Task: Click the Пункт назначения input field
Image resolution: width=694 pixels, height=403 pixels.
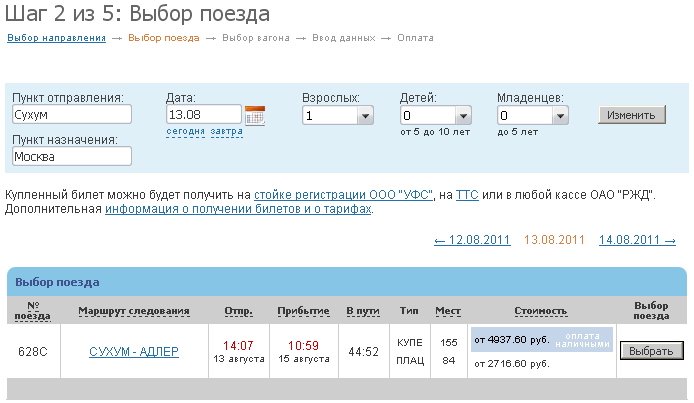Action: point(72,156)
